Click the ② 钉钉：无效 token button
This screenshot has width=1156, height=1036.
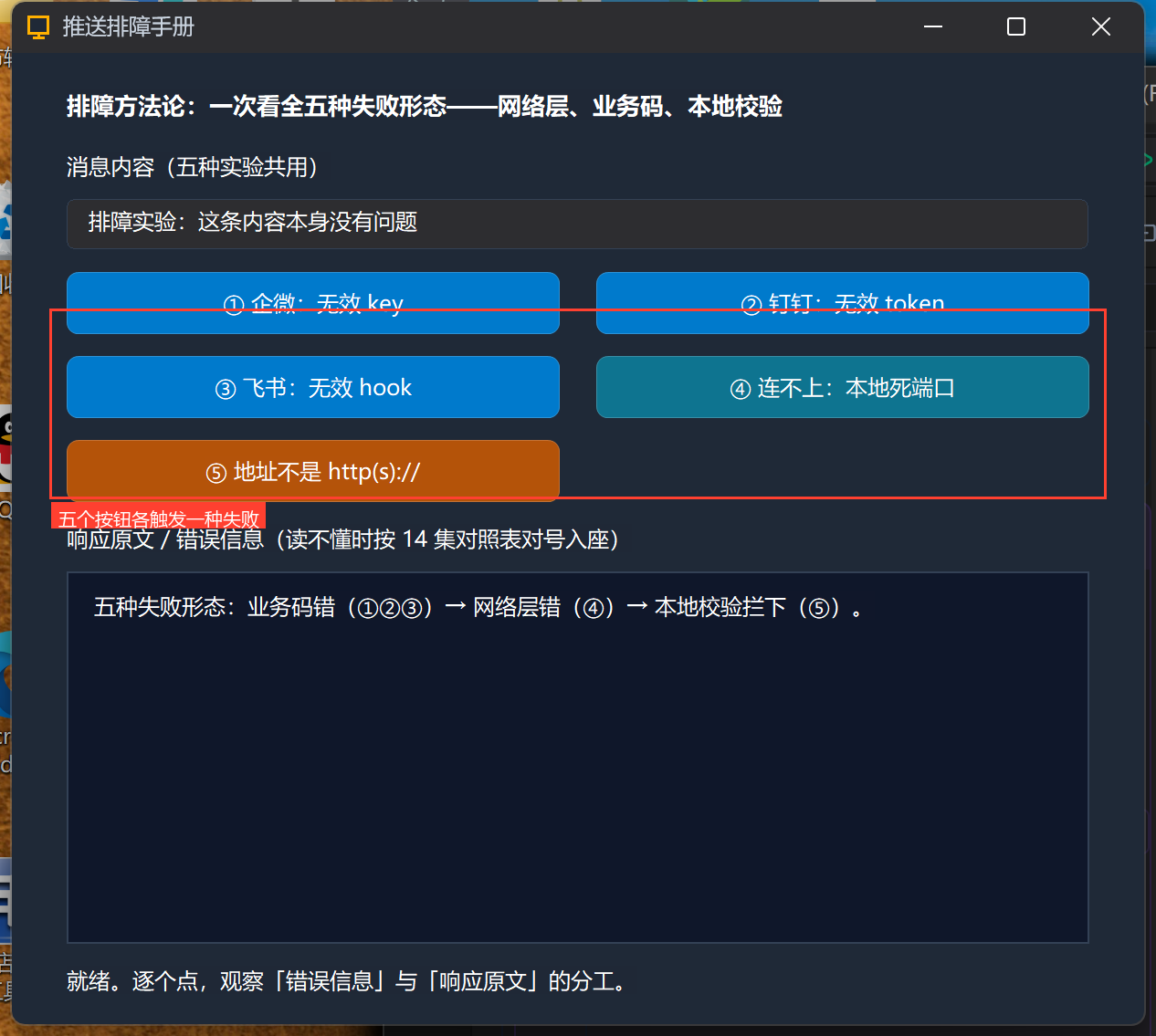pyautogui.click(x=842, y=303)
